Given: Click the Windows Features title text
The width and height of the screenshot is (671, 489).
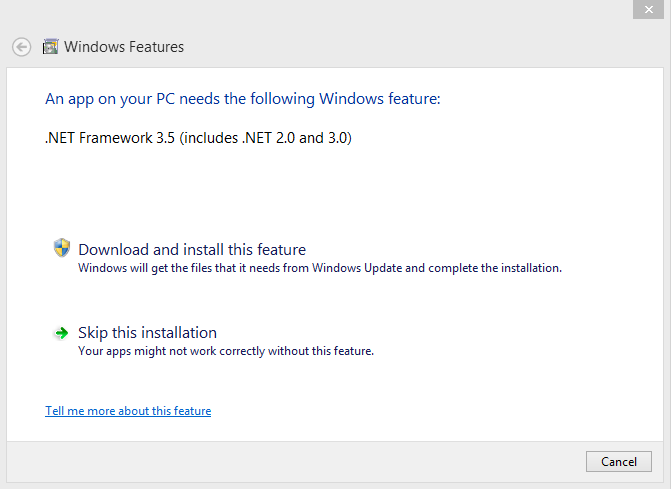Looking at the screenshot, I should 124,47.
